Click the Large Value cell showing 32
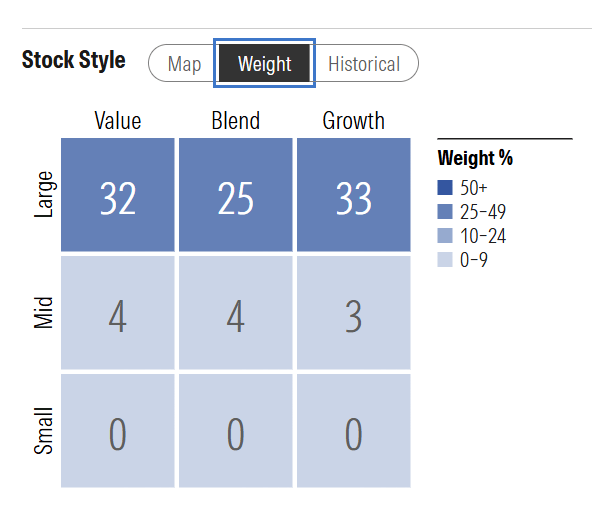This screenshot has height=528, width=592. (x=118, y=195)
